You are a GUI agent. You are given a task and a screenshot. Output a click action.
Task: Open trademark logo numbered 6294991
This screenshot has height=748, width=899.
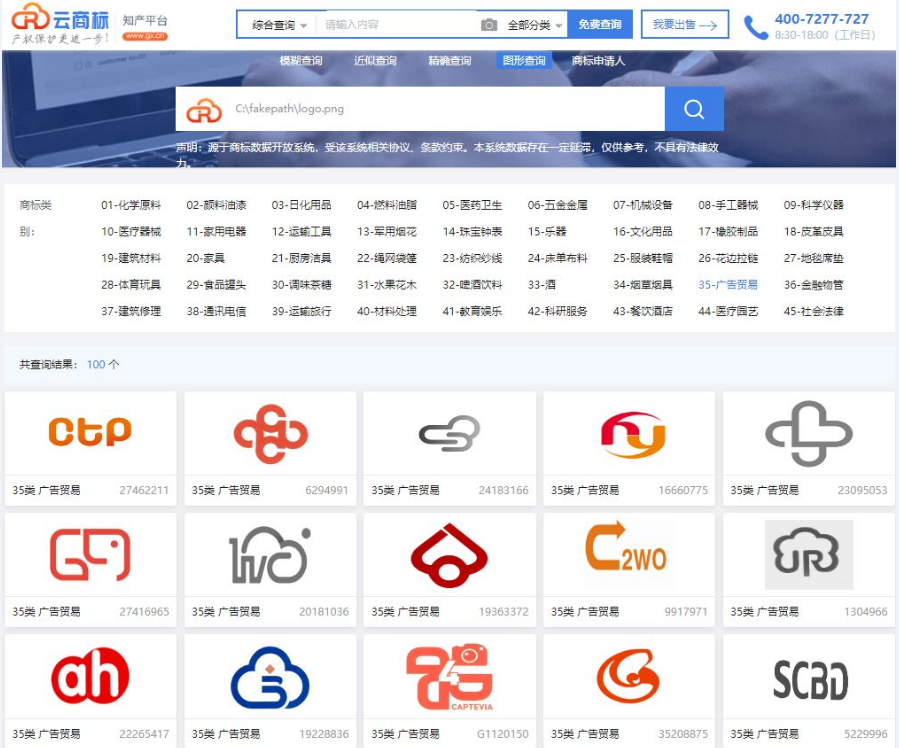(270, 434)
